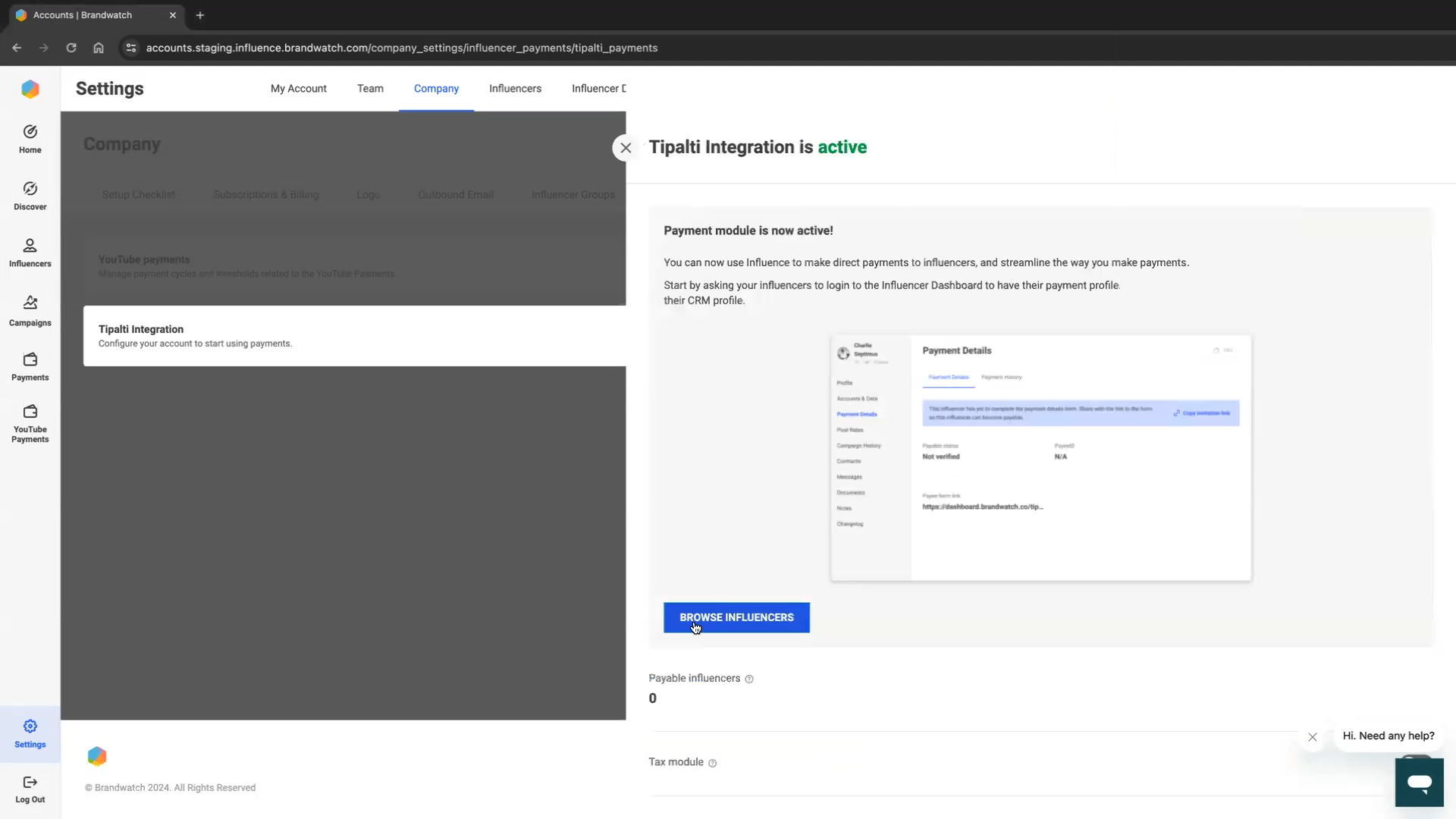Click the Tax module help icon
1456x819 pixels.
712,764
